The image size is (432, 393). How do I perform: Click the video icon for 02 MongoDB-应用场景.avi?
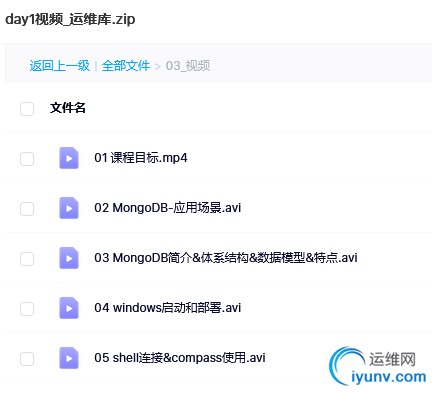pos(69,208)
